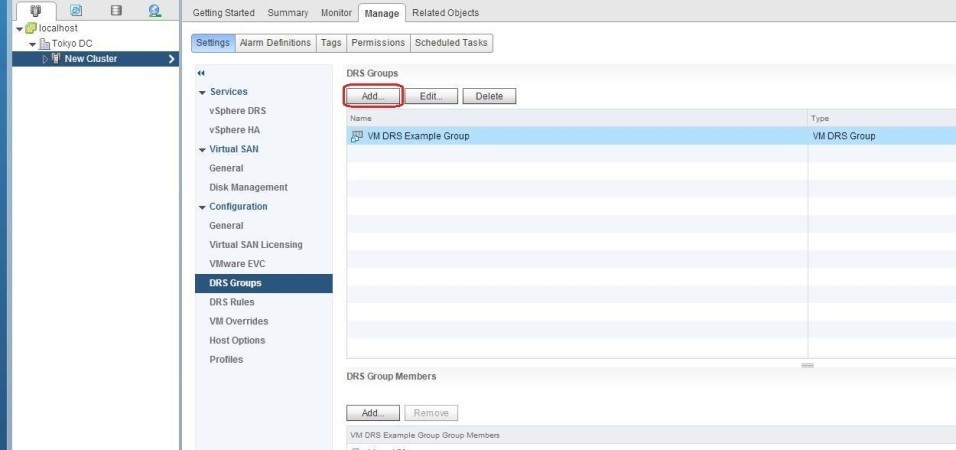Screen dimensions: 956x450
Task: Open the Scheduled Tasks sub-tab
Action: tap(451, 43)
